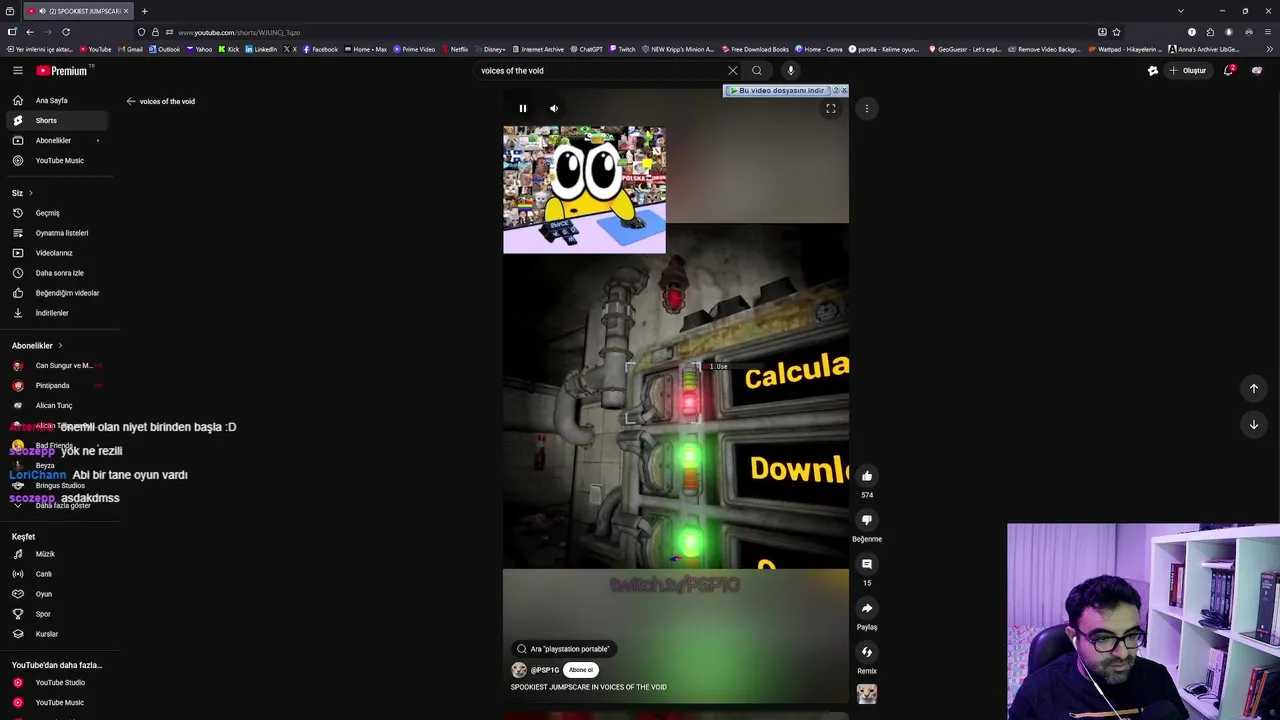1280x720 pixels.
Task: Open the browser extensions puzzle icon
Action: (x=1210, y=32)
